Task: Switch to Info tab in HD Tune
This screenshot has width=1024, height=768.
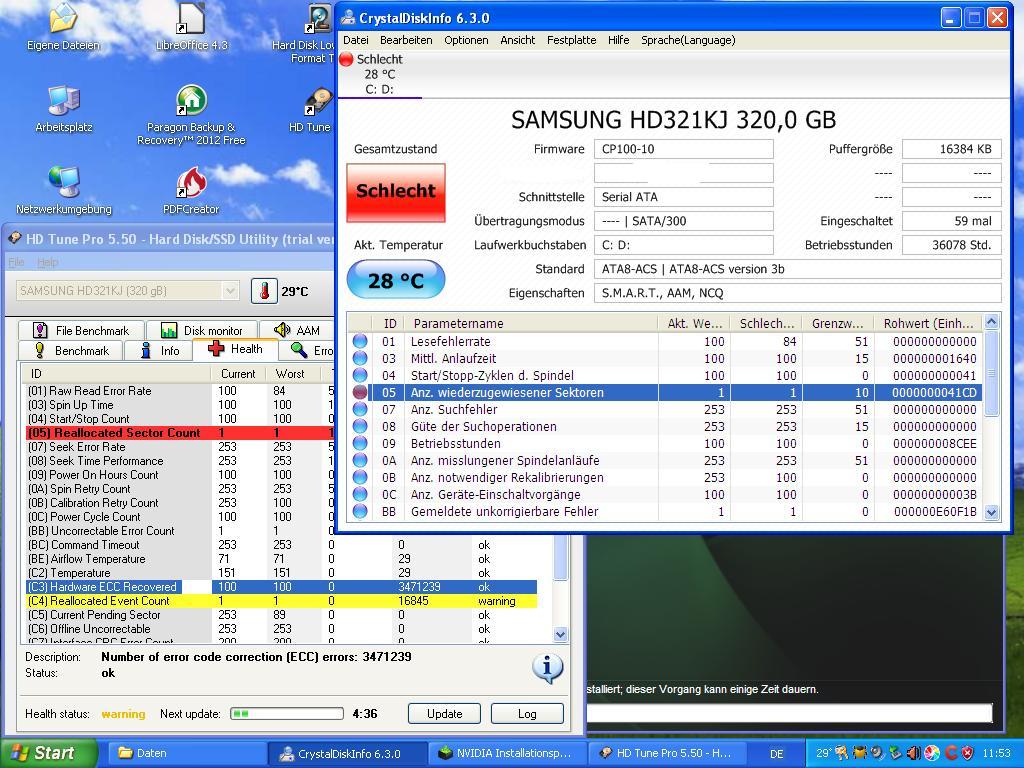Action: tap(159, 351)
